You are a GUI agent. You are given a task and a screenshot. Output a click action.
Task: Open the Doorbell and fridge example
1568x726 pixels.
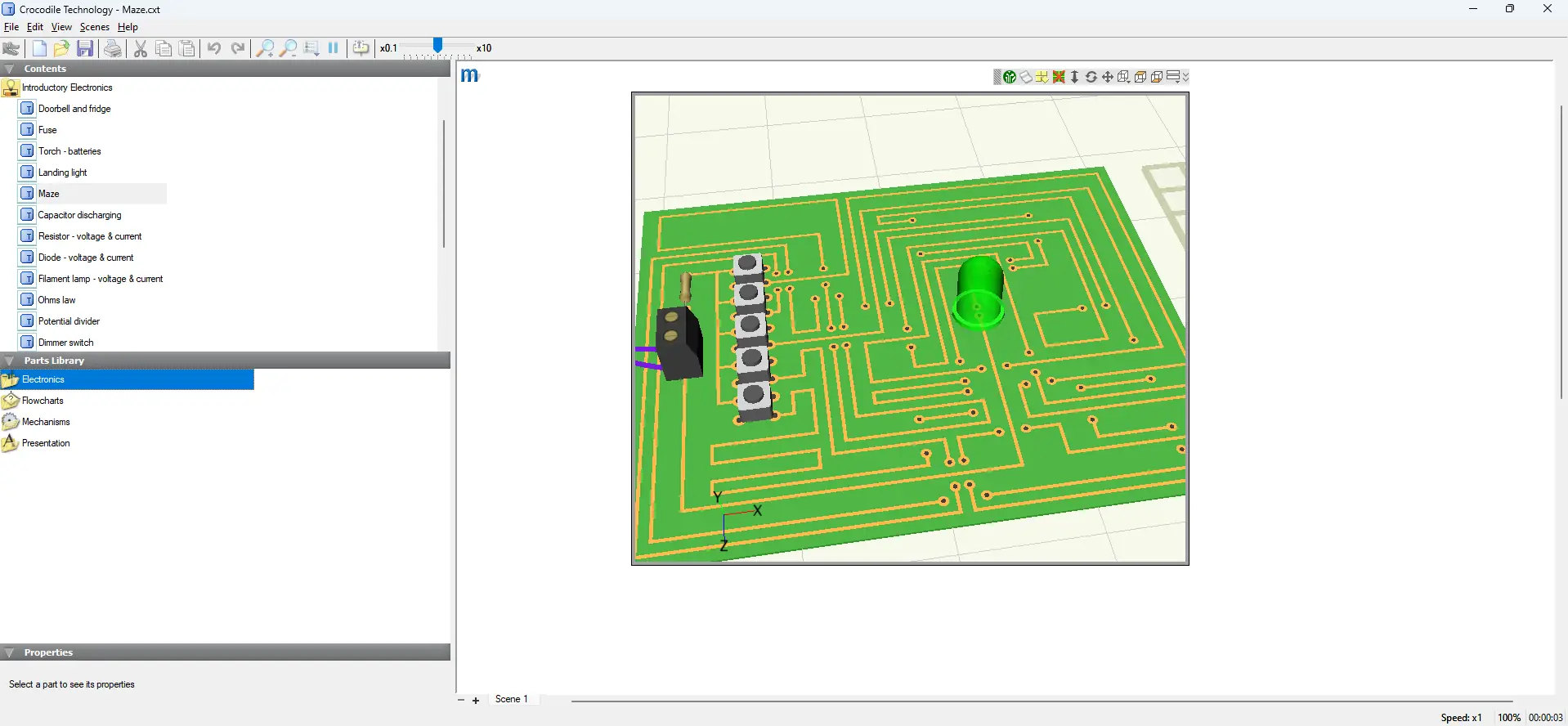(65, 109)
